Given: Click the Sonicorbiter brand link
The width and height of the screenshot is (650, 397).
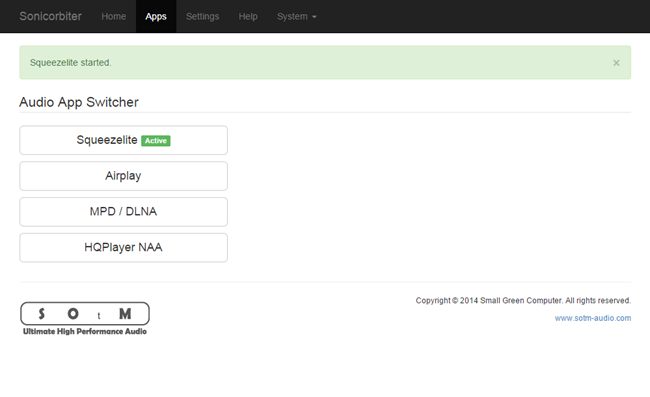Looking at the screenshot, I should 50,16.
